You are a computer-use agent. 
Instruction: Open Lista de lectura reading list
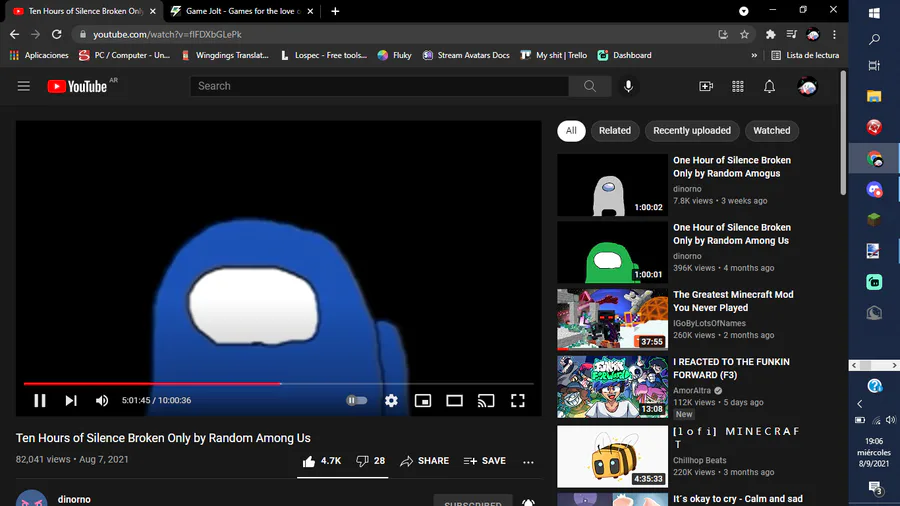(x=805, y=55)
